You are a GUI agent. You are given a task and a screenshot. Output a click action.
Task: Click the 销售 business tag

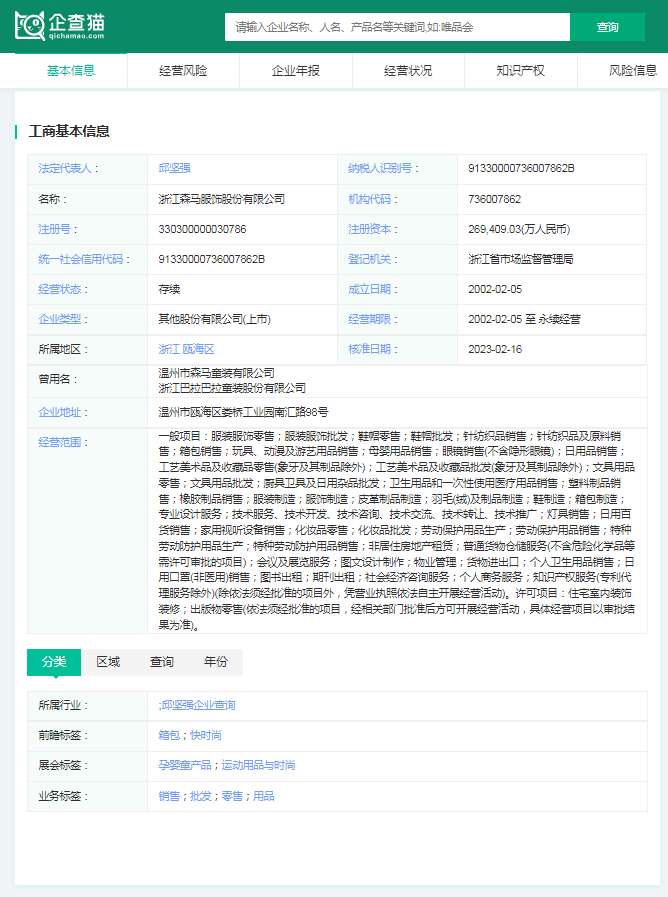click(169, 796)
